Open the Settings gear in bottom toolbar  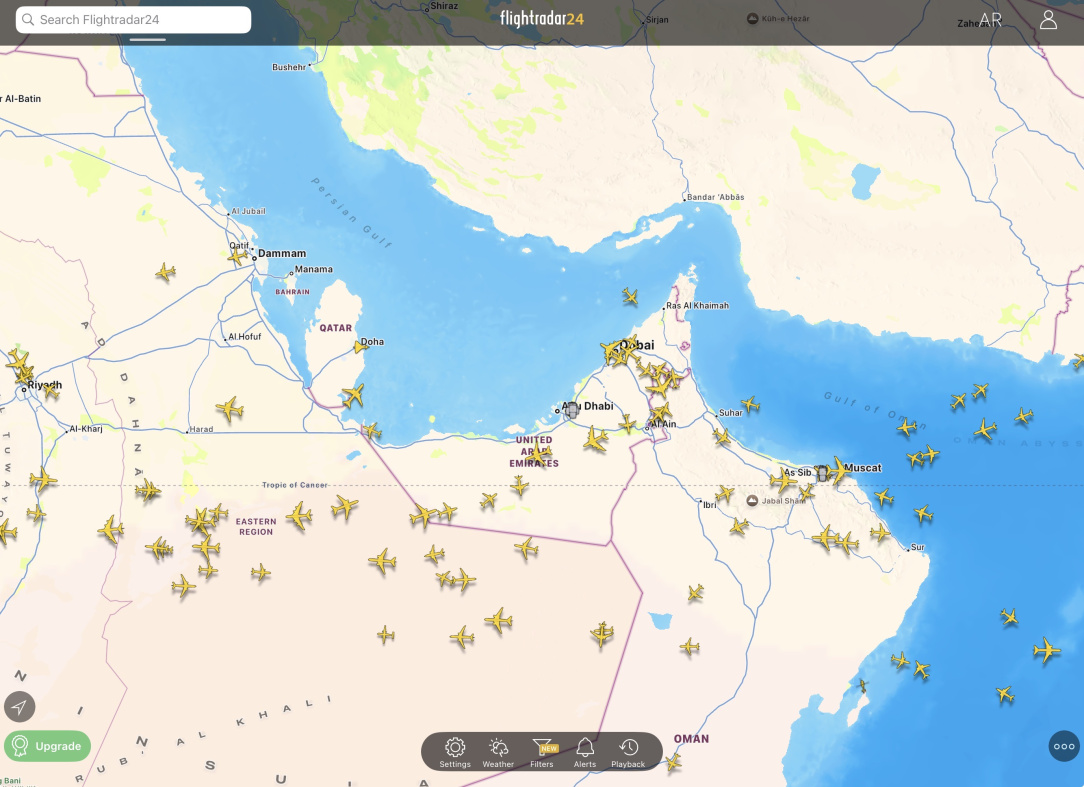tap(455, 752)
